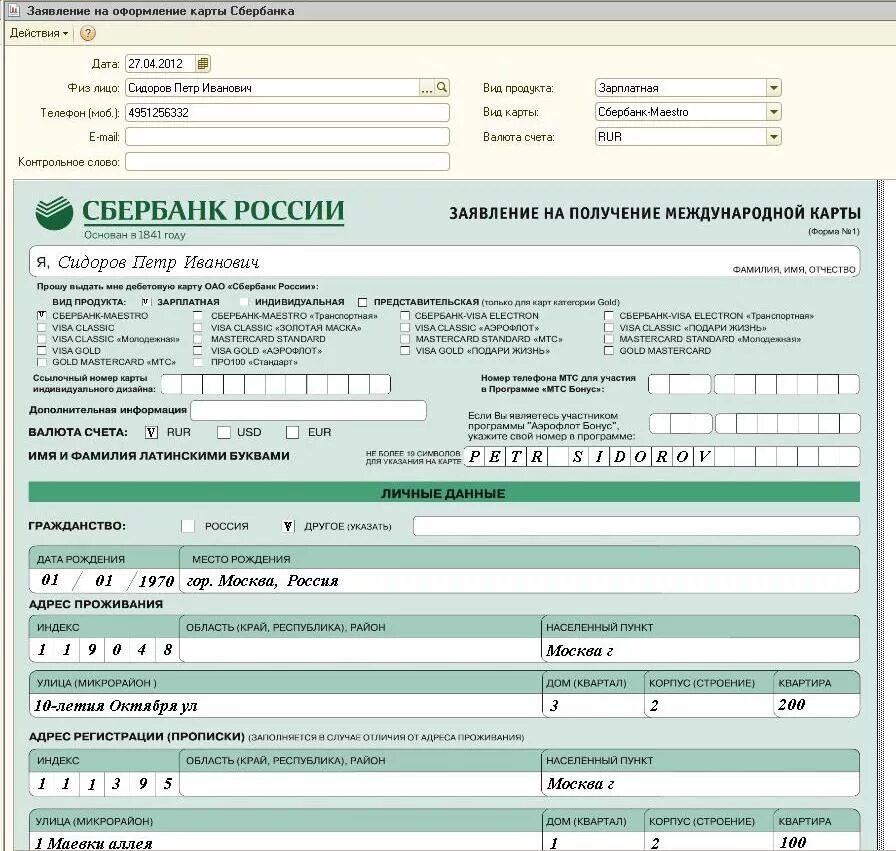
Task: Check the РОССИЯ citizenship checkbox
Action: (x=187, y=526)
